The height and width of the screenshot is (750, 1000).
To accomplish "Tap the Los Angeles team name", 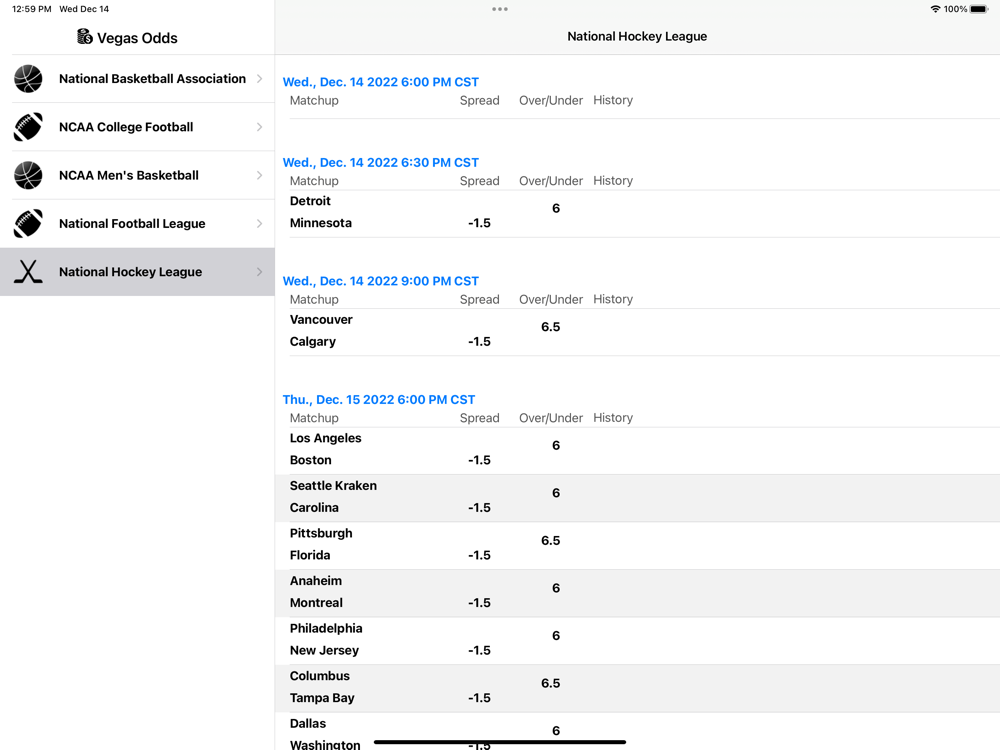I will (325, 438).
